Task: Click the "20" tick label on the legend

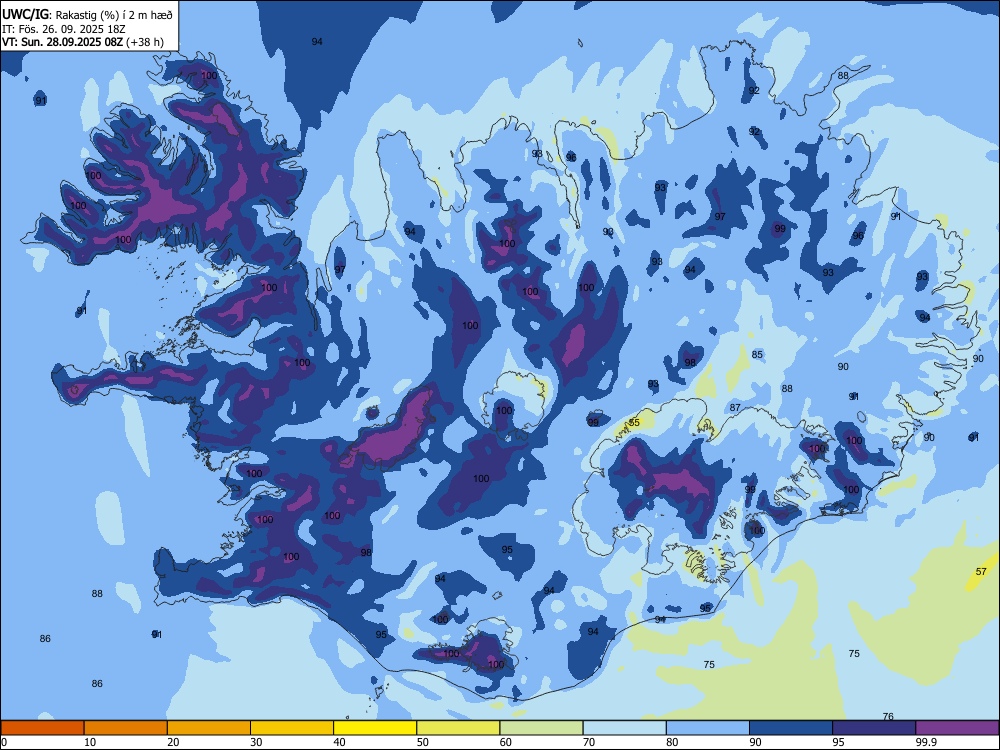Action: pos(173,742)
